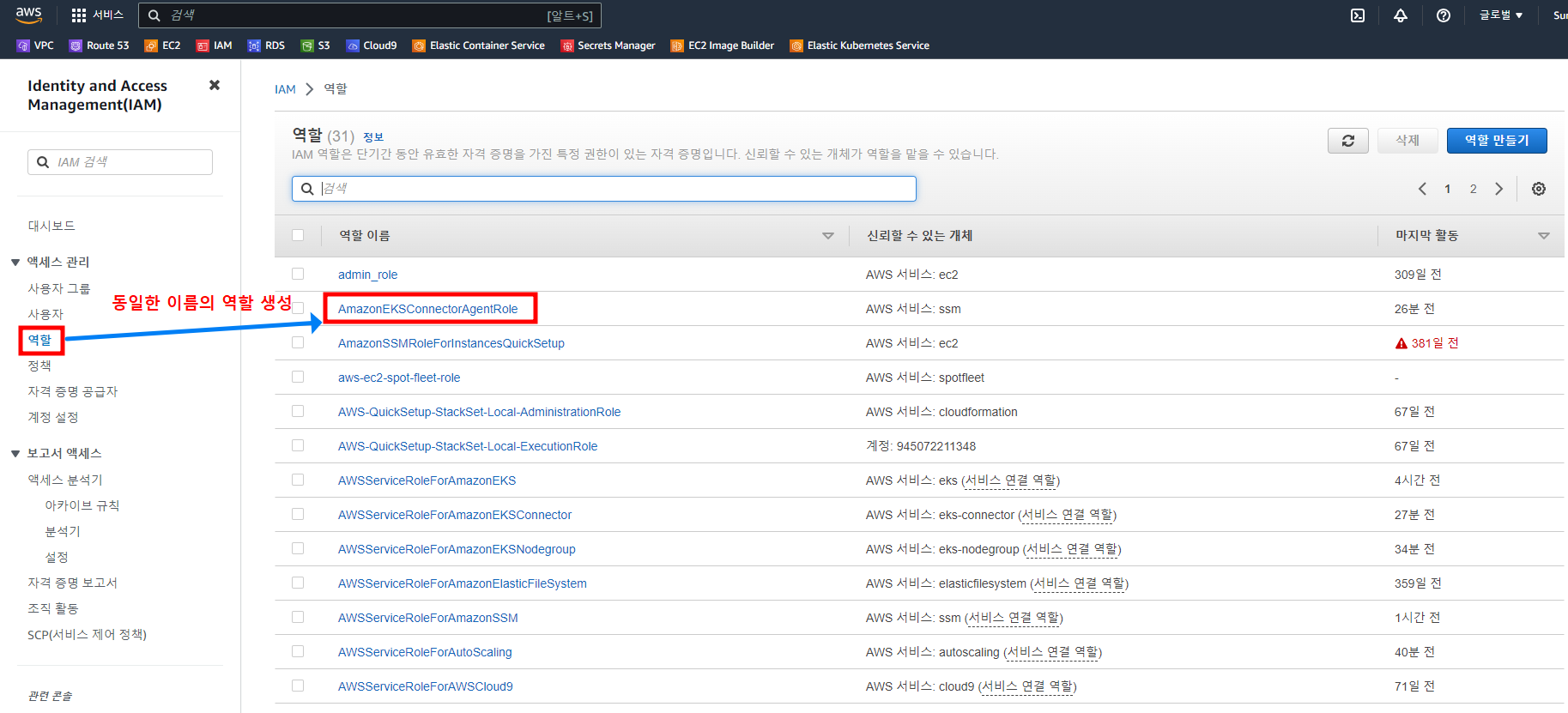Click the 삭제 button
1568x713 pixels.
tap(1408, 141)
